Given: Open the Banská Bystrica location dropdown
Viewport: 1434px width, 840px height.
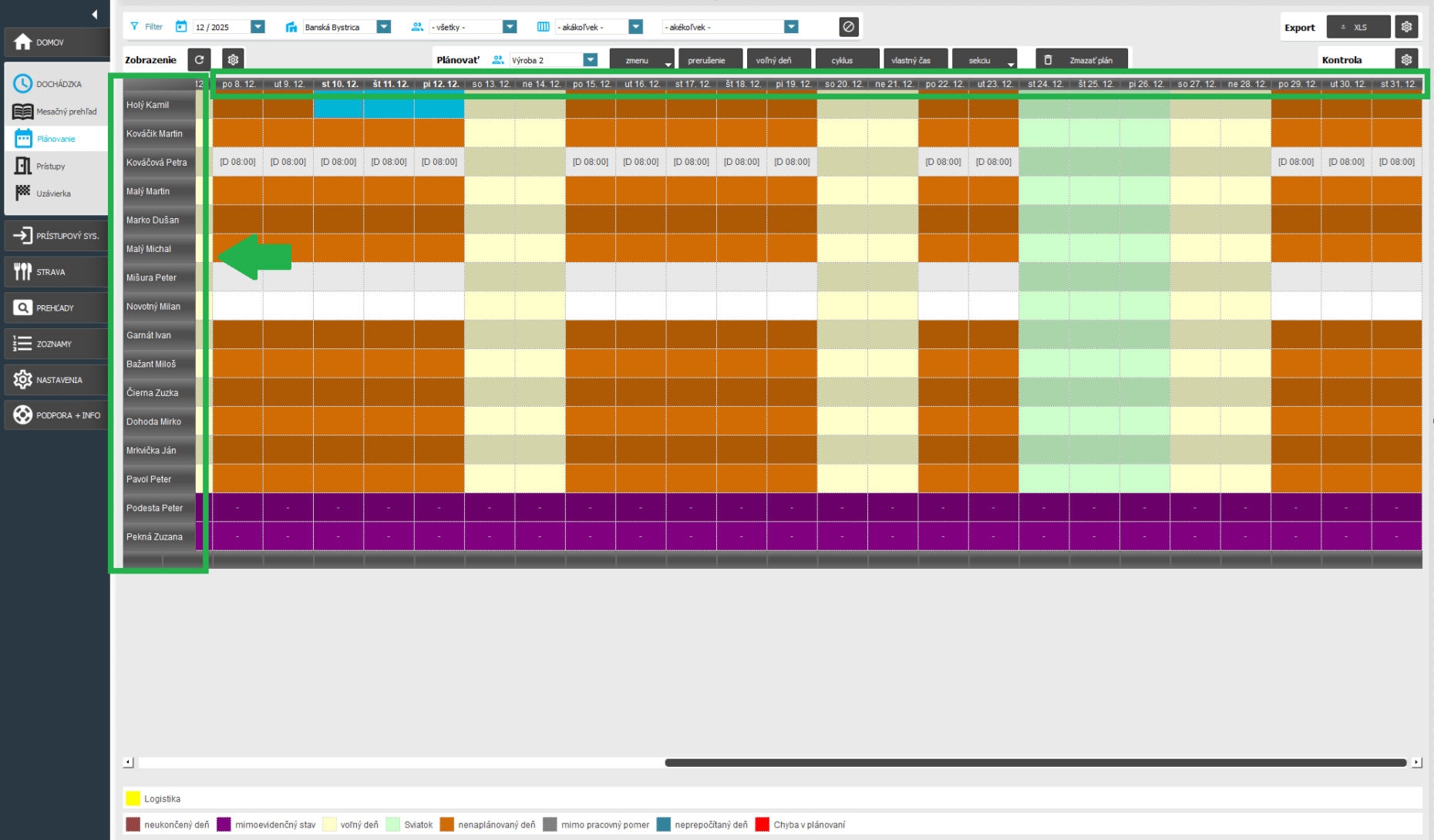Looking at the screenshot, I should 383,27.
